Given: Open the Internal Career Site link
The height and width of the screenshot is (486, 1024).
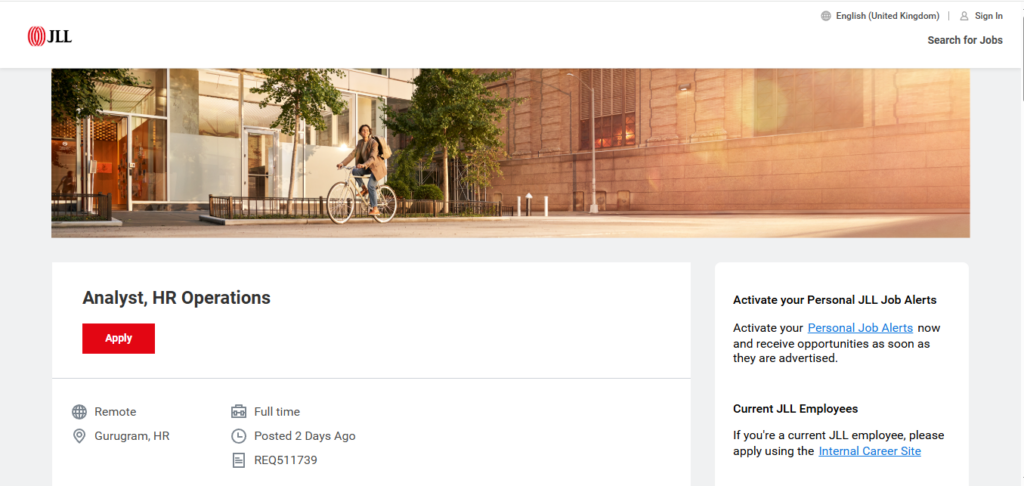Looking at the screenshot, I should (x=870, y=451).
